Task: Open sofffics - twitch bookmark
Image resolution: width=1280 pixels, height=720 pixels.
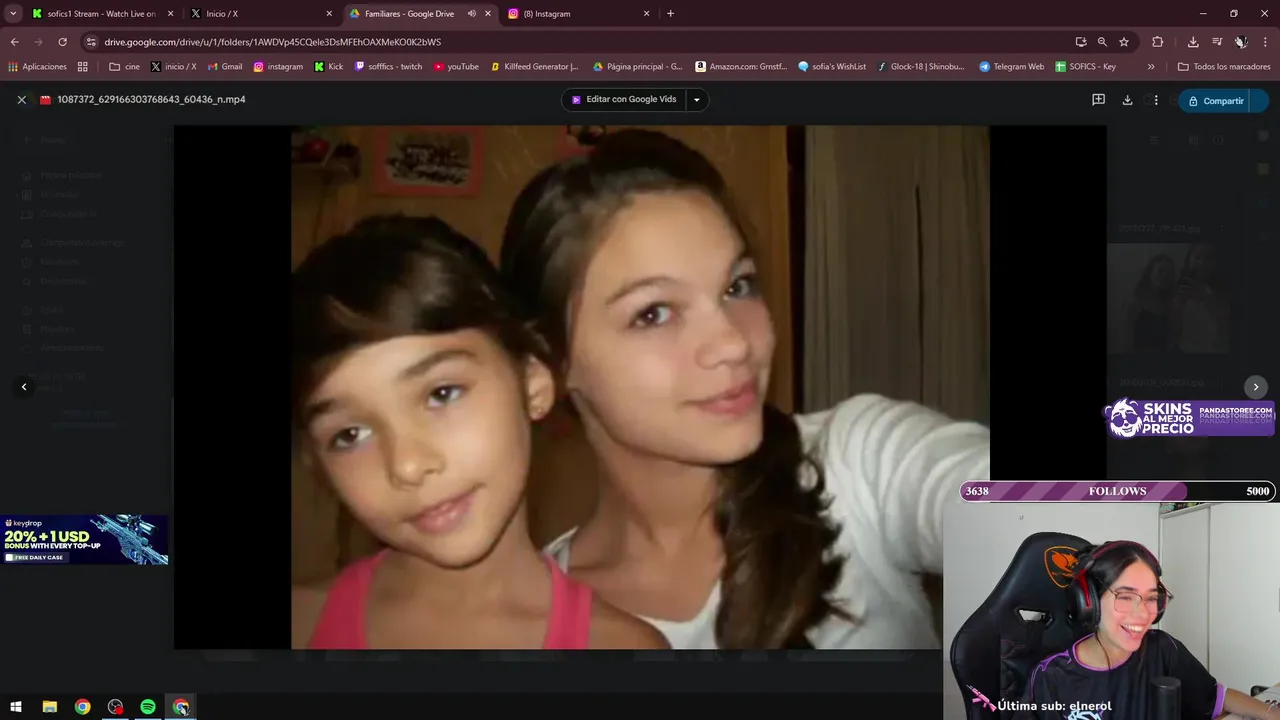Action: pos(388,67)
